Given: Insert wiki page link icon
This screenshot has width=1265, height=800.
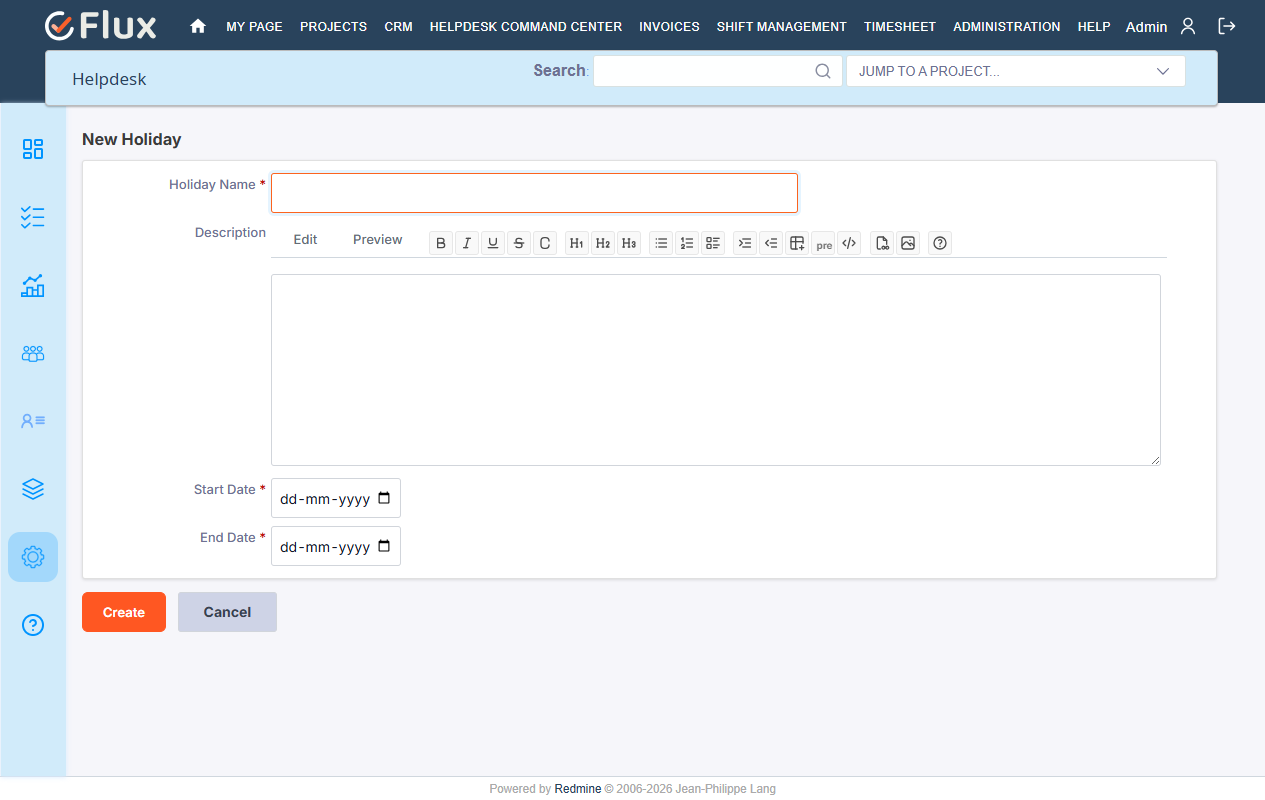Looking at the screenshot, I should click(x=882, y=243).
